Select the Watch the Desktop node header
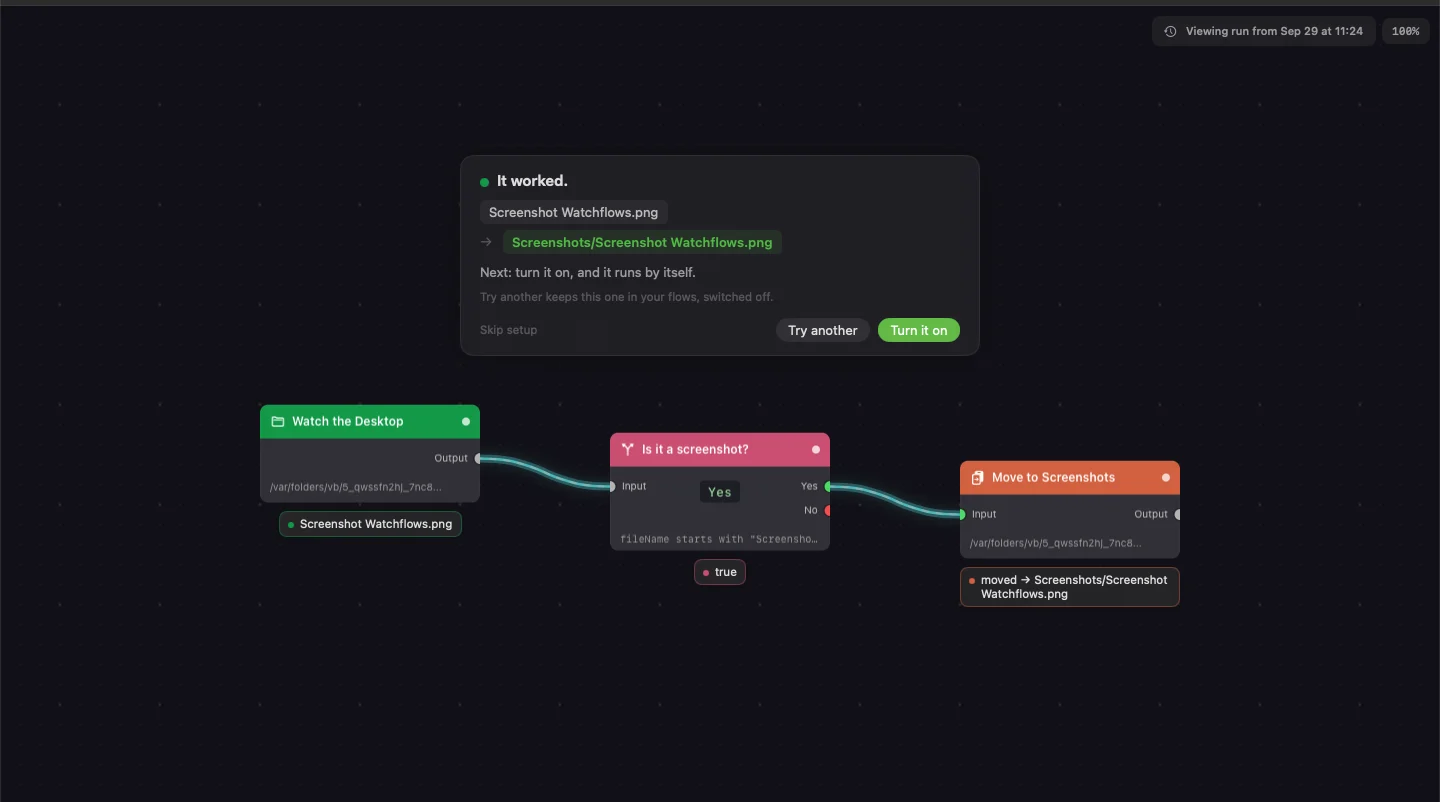1440x802 pixels. 370,421
